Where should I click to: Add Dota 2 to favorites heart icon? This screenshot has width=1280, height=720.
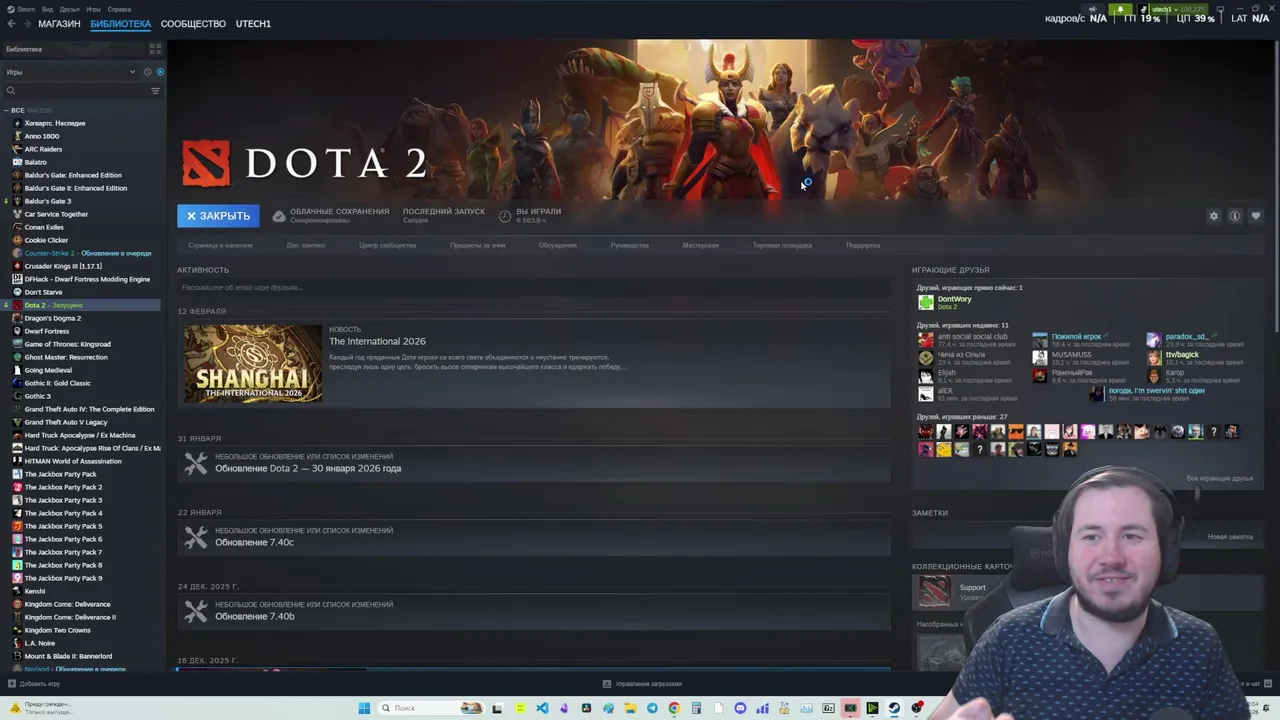[x=1256, y=216]
